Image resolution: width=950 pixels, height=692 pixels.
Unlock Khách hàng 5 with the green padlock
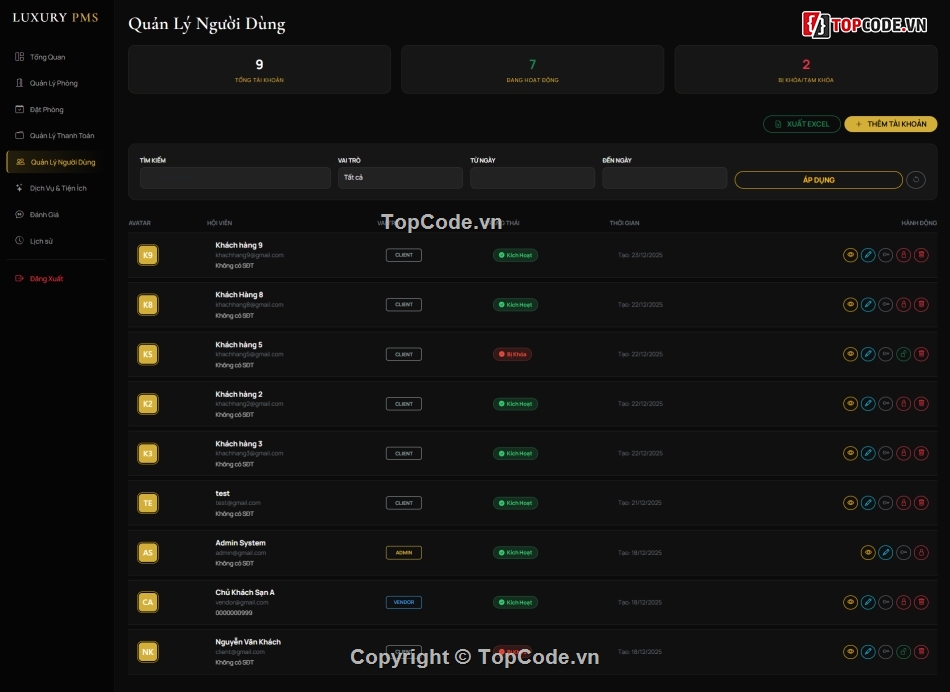click(904, 354)
